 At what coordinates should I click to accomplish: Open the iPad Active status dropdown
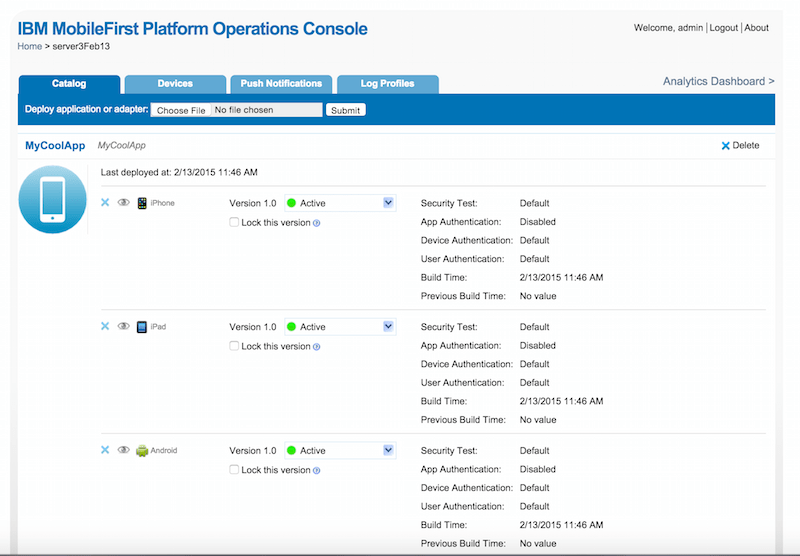click(x=340, y=326)
